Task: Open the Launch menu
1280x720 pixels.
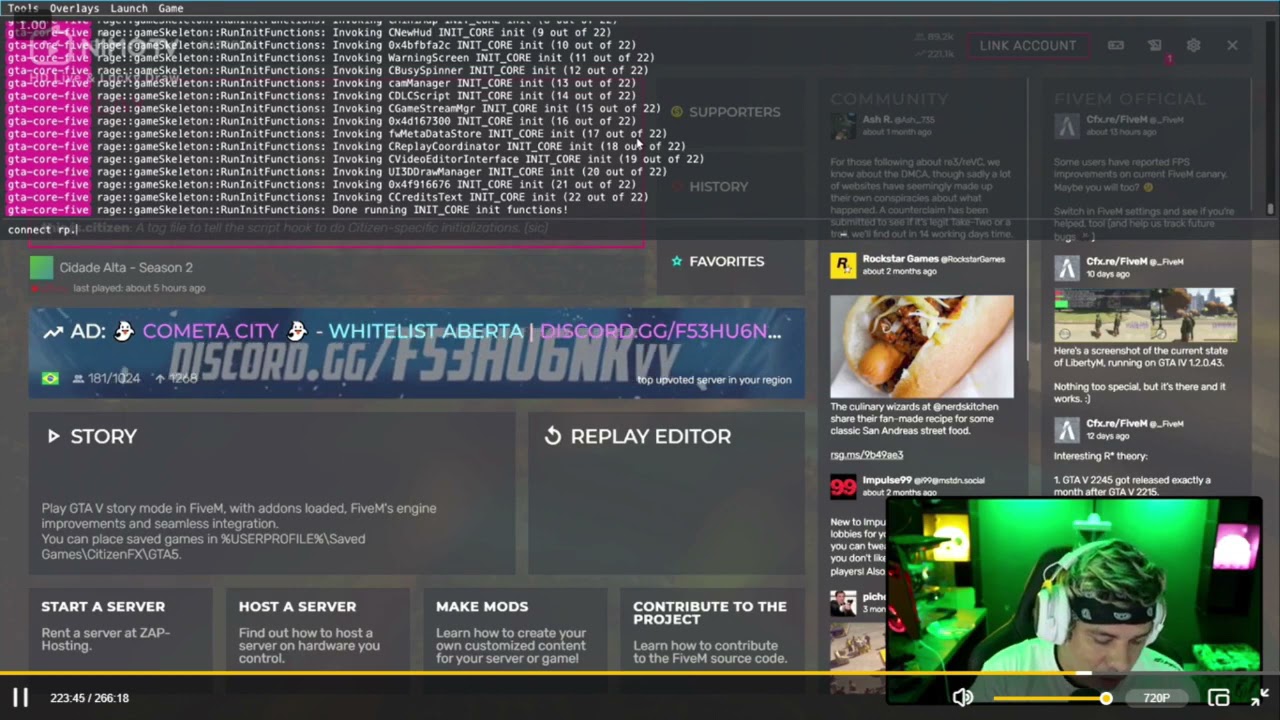Action: [x=129, y=8]
